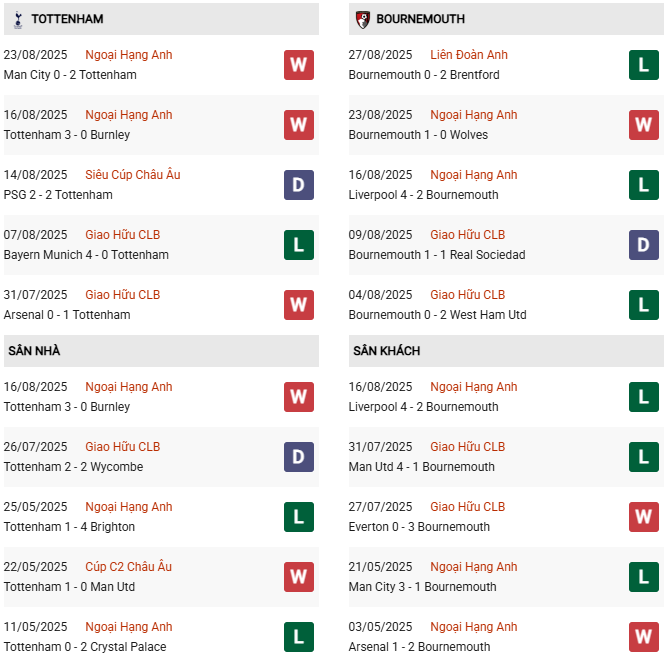The width and height of the screenshot is (666, 661).
Task: Click the Tottenham club crest icon
Action: [17, 19]
